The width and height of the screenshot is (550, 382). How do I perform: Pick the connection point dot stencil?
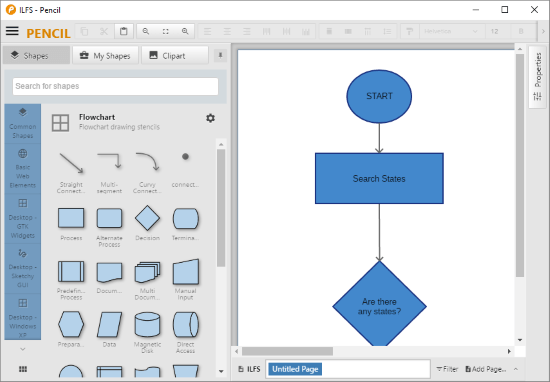185,170
